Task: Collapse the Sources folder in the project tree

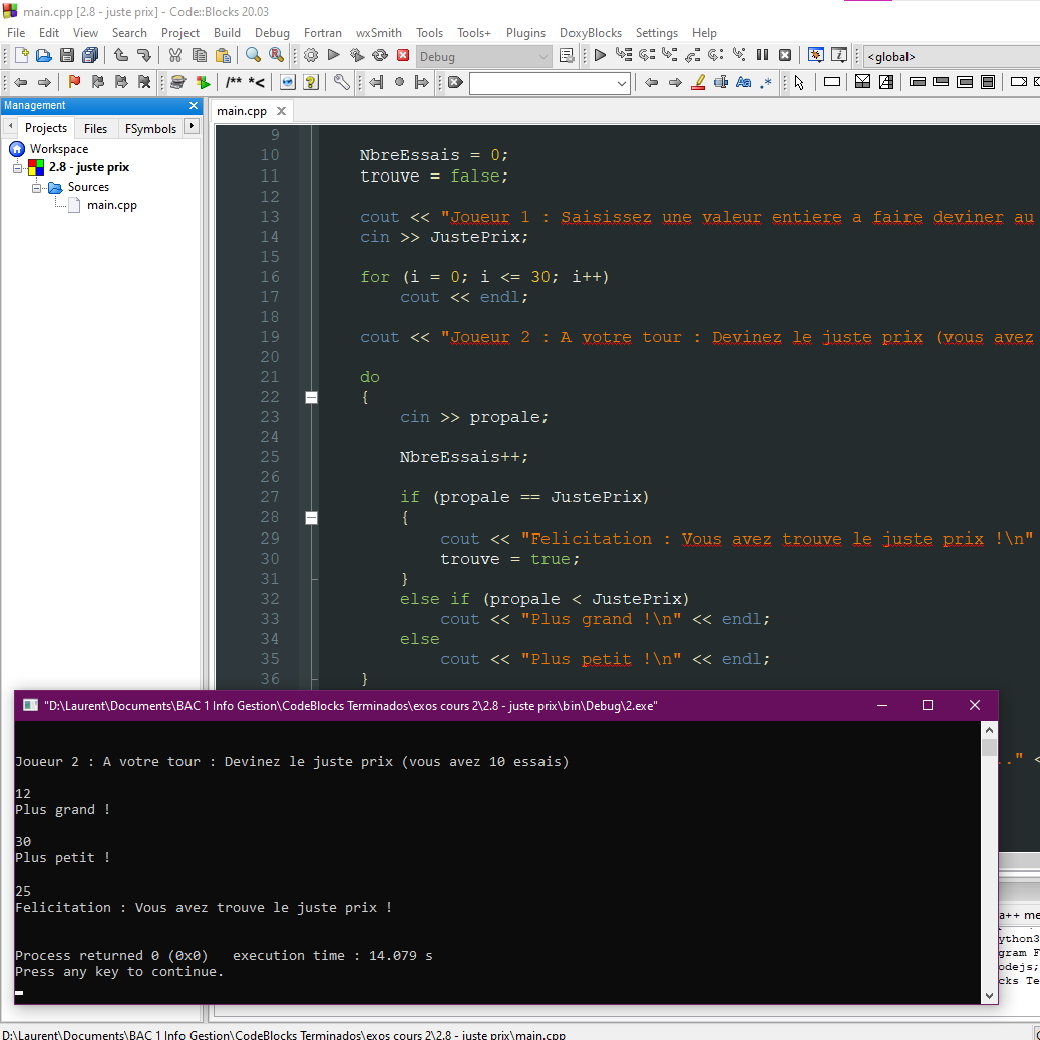Action: 38,187
